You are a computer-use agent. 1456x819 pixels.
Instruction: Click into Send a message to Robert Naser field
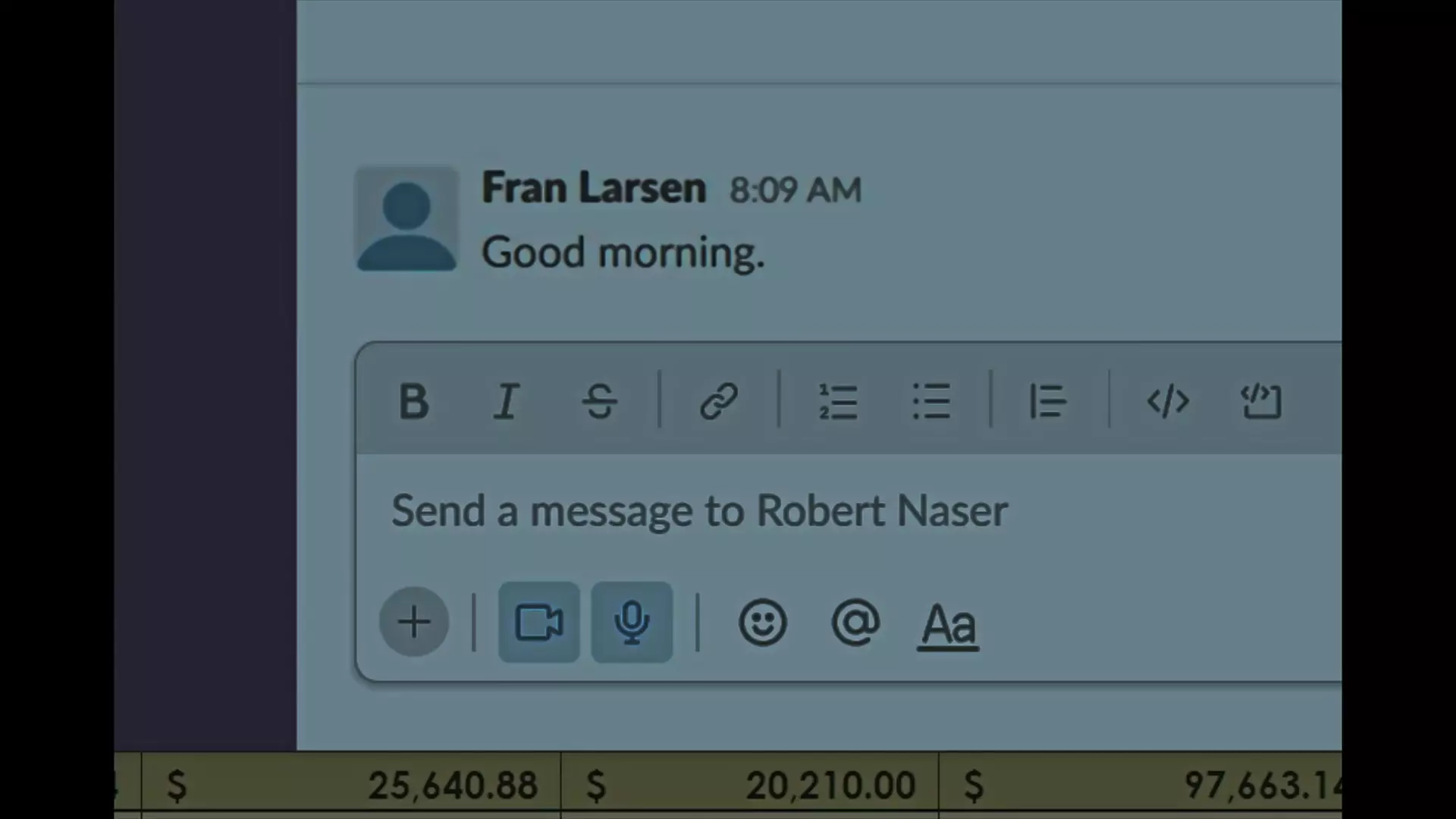849,510
